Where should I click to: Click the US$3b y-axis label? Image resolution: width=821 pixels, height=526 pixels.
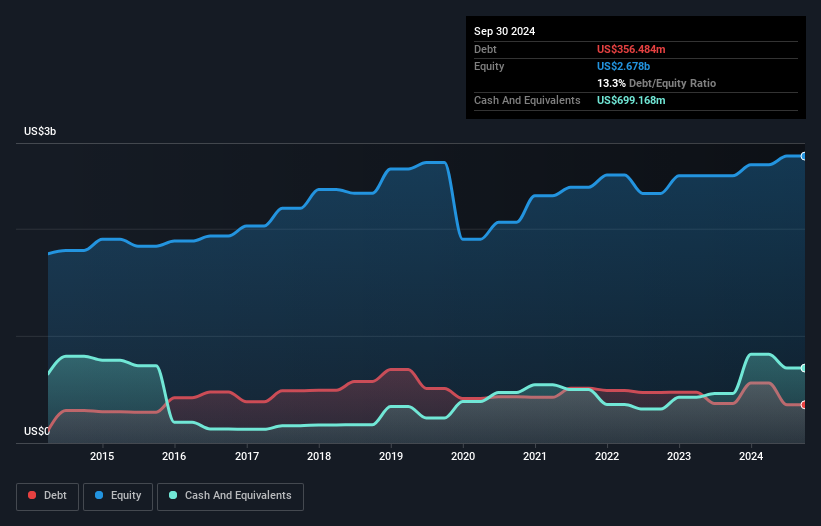[40, 131]
